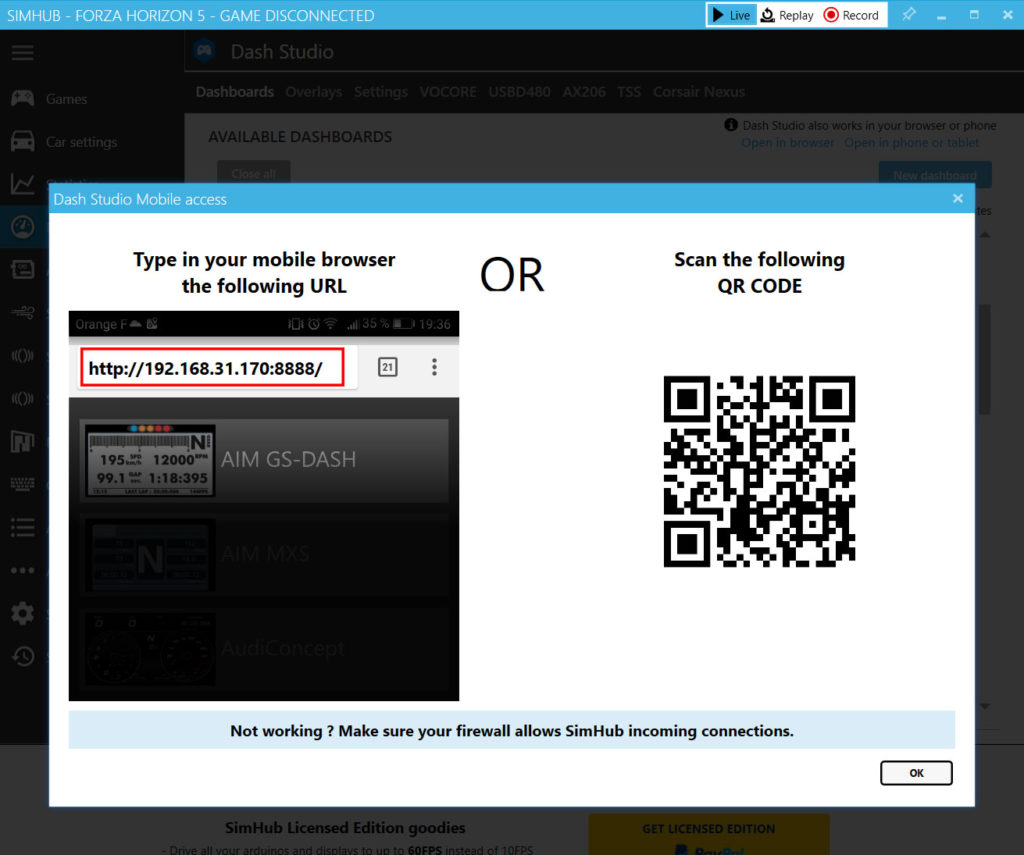Switch to AX206 tab

584,91
